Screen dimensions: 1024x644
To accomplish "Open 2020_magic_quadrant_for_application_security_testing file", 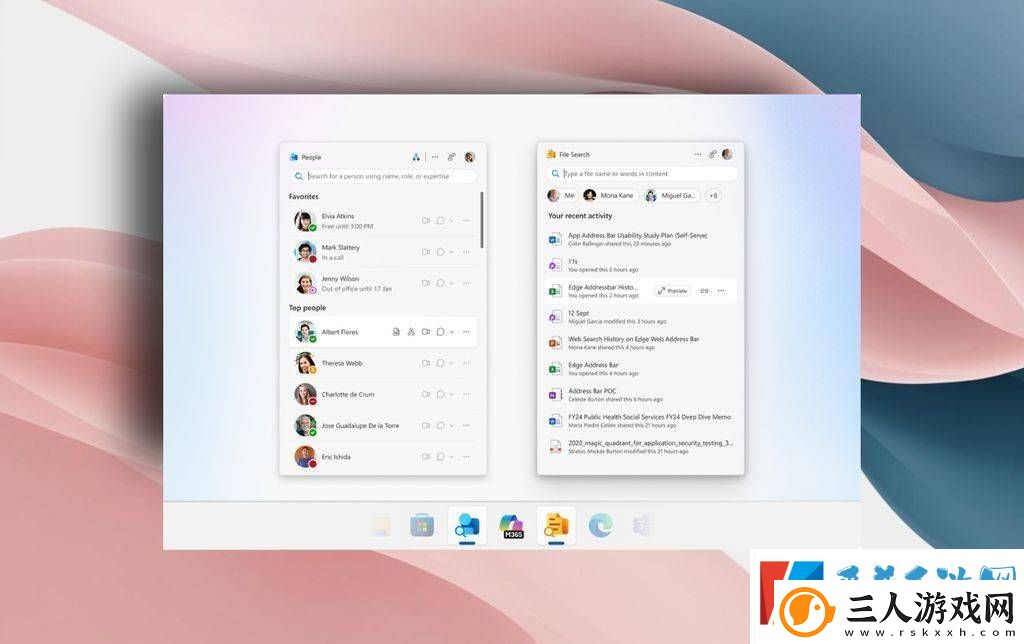I will [x=641, y=447].
